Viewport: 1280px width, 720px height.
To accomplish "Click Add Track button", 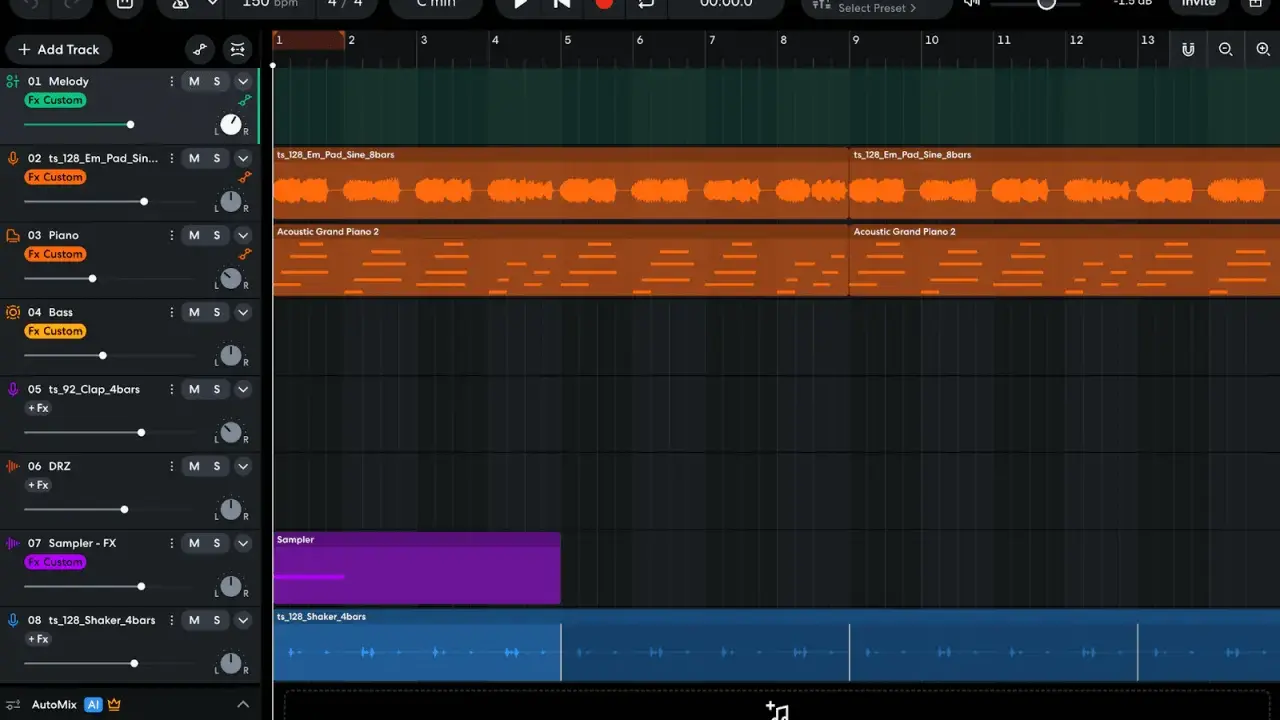I will [x=59, y=49].
